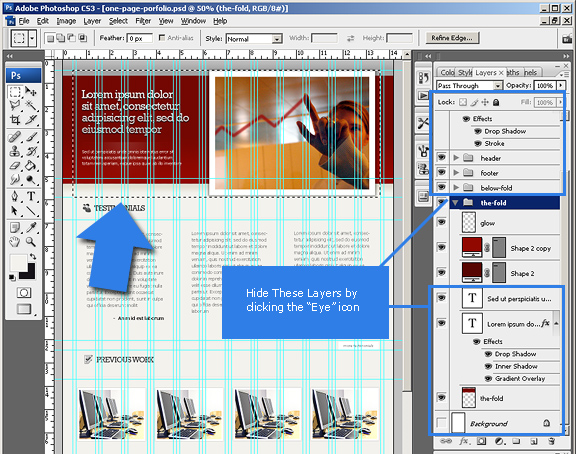
Task: Select the Healing Brush tool
Action: click(15, 137)
